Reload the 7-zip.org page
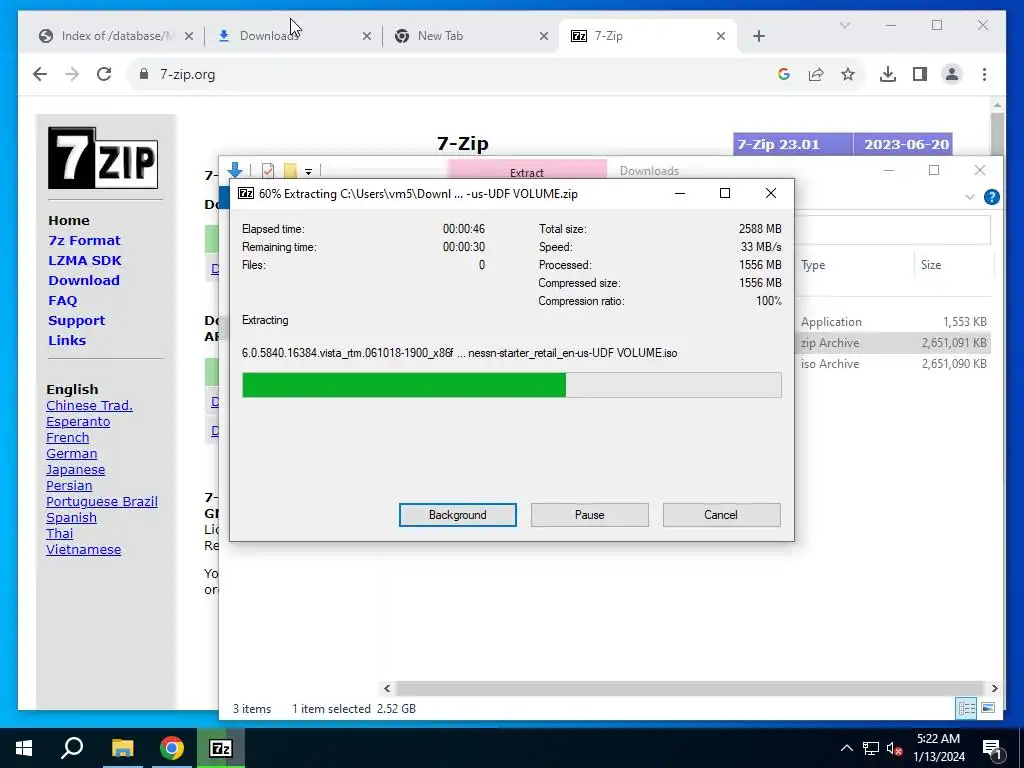The height and width of the screenshot is (768, 1024). pos(104,74)
